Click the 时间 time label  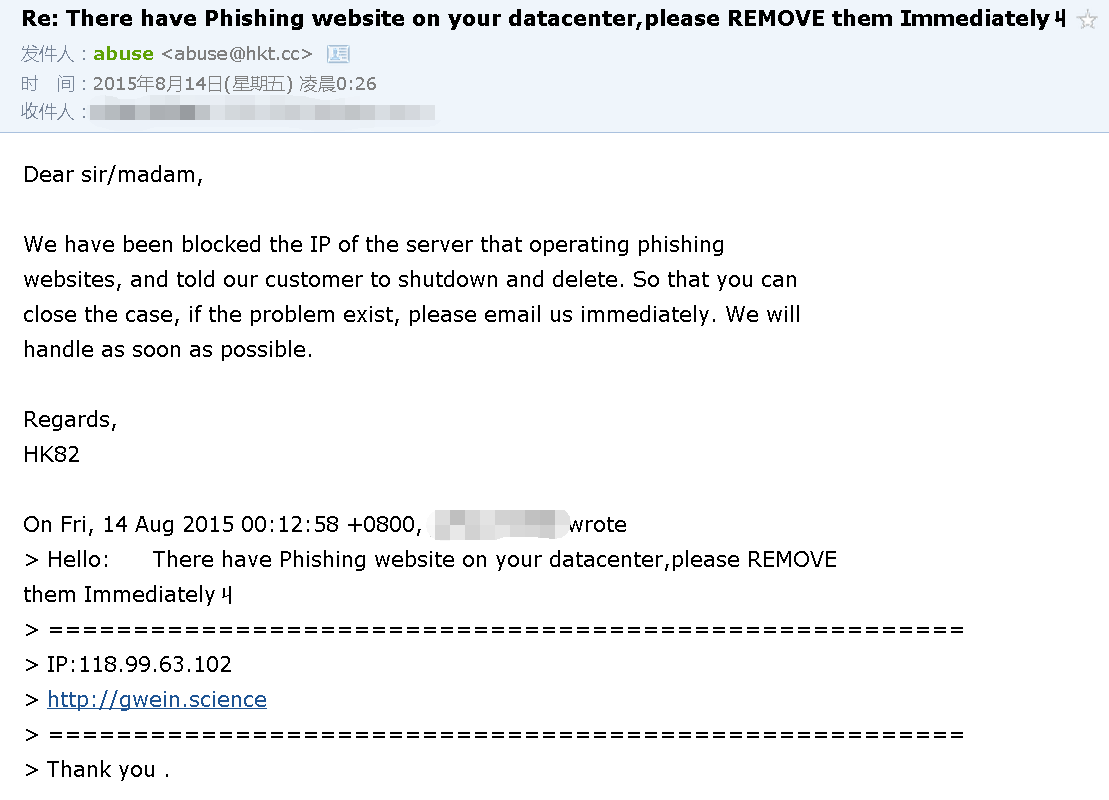point(47,84)
